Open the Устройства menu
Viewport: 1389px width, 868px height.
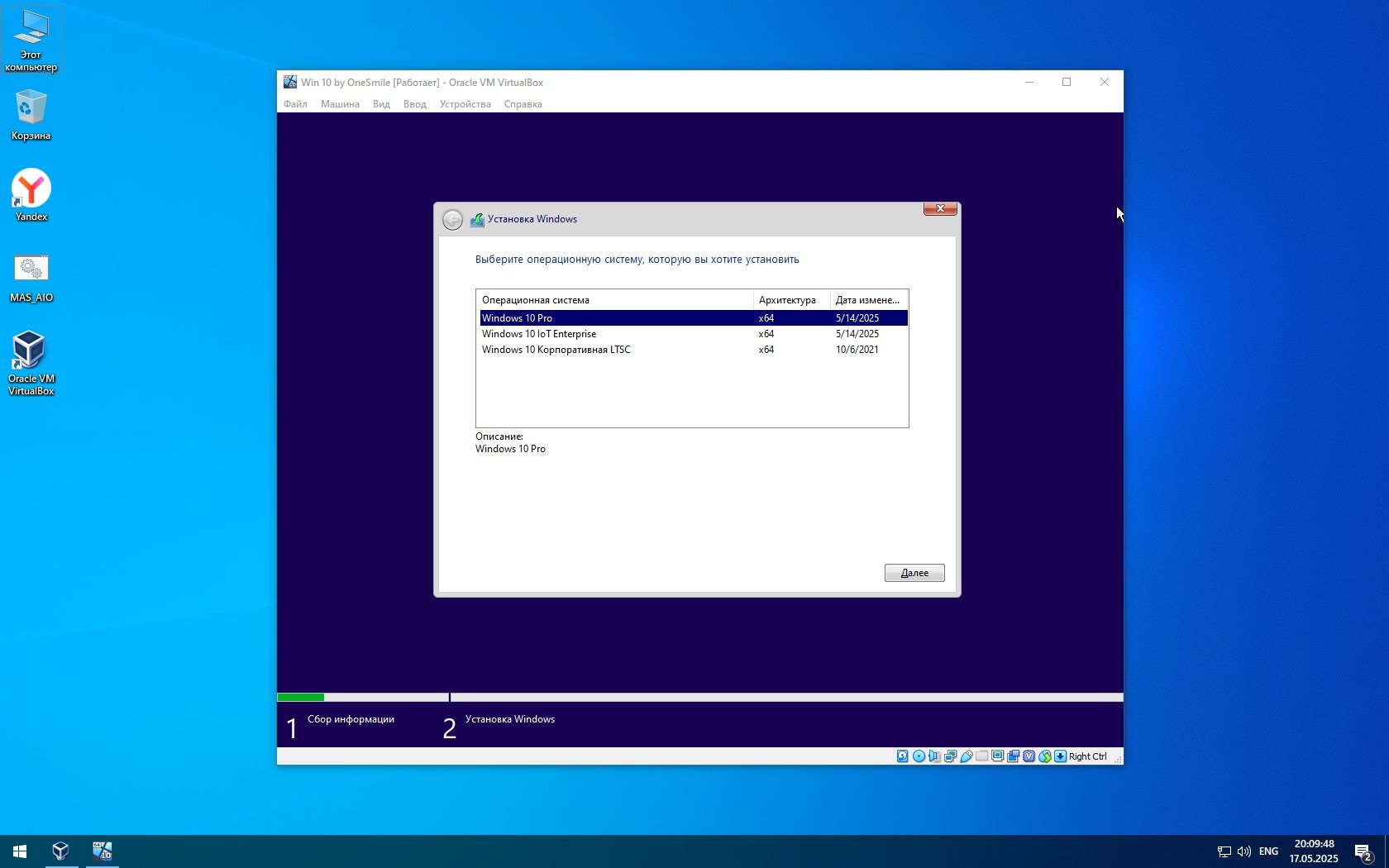(465, 104)
